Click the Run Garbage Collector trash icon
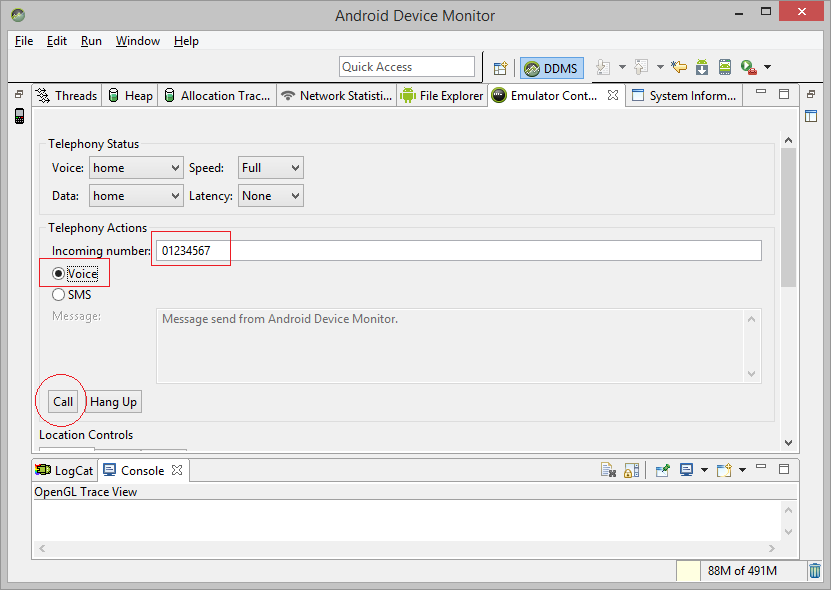The image size is (831, 590). pos(815,571)
